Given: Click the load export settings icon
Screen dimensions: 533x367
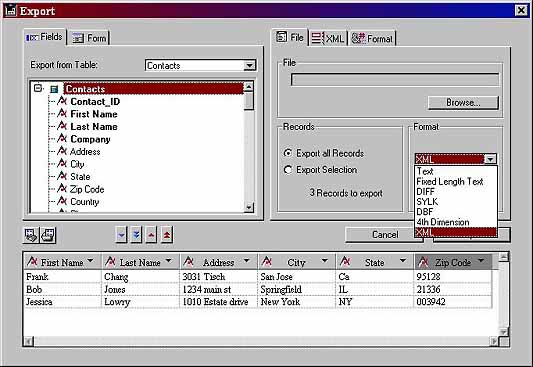Looking at the screenshot, I should [31, 235].
